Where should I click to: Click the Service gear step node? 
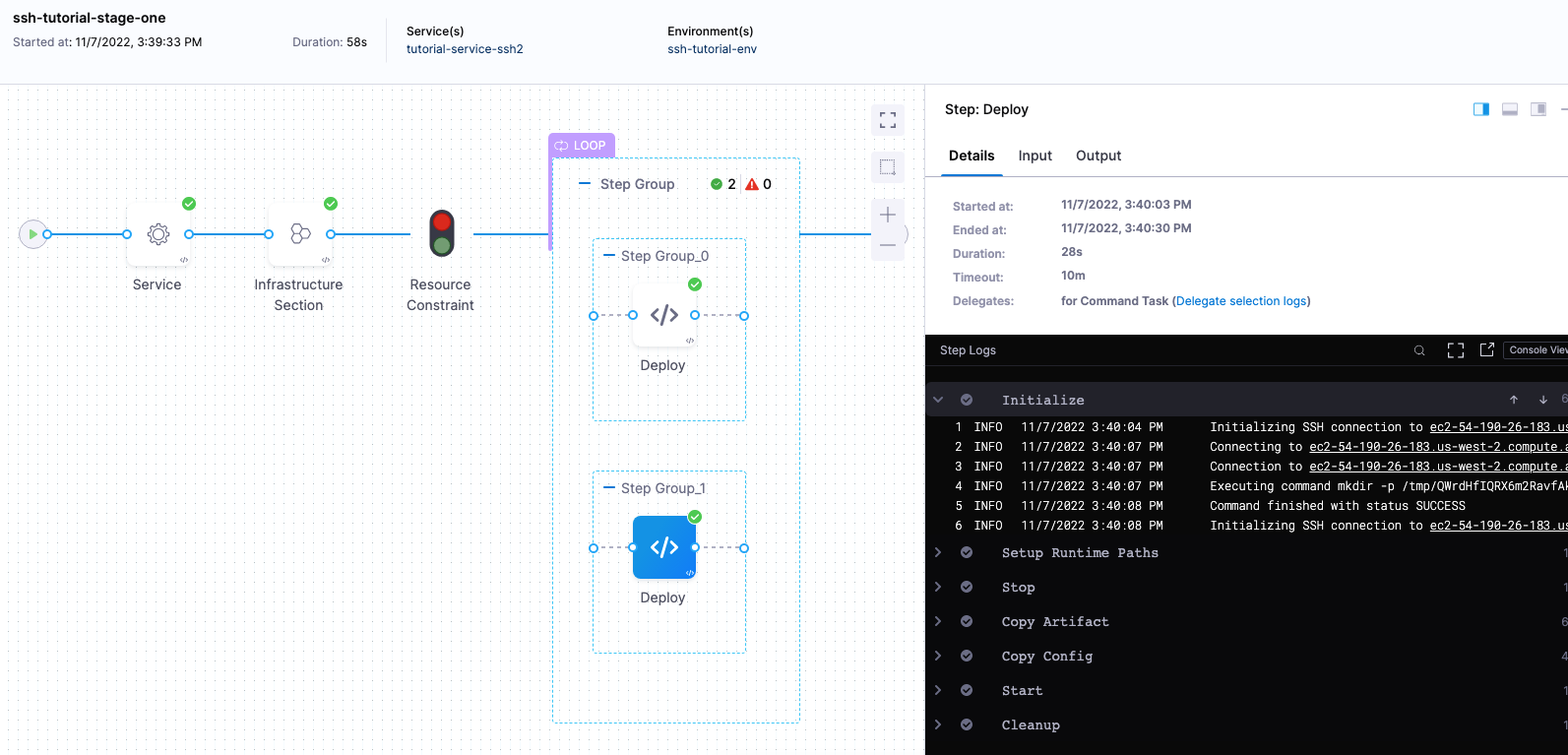[x=158, y=234]
